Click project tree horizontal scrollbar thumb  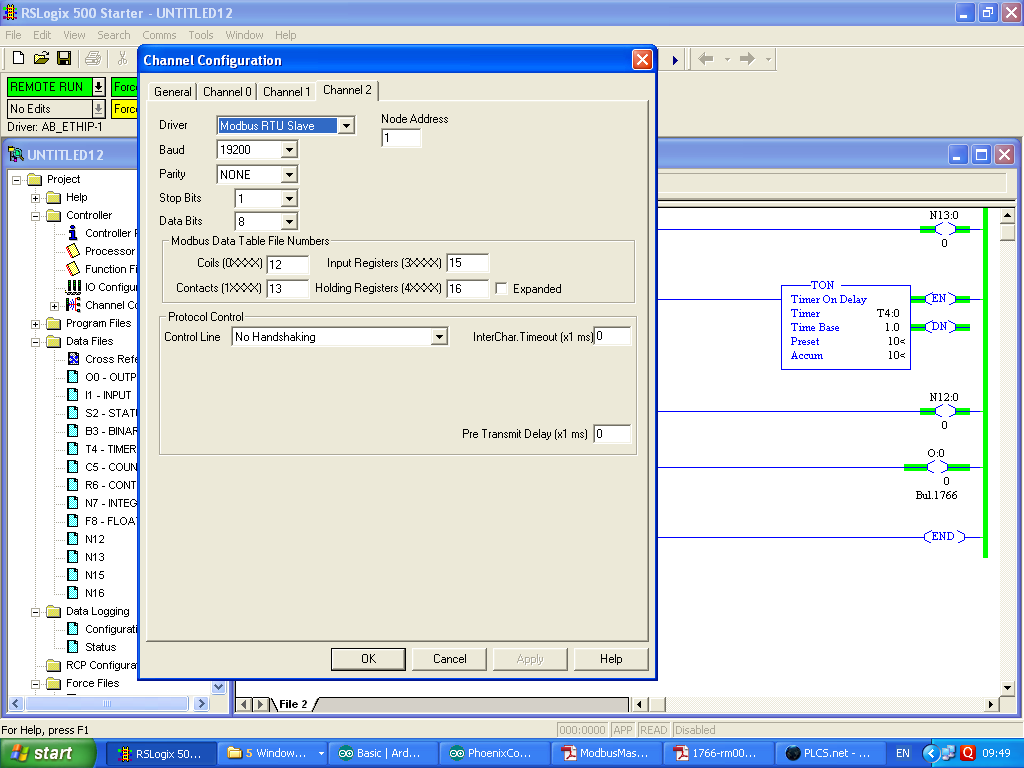pyautogui.click(x=106, y=703)
